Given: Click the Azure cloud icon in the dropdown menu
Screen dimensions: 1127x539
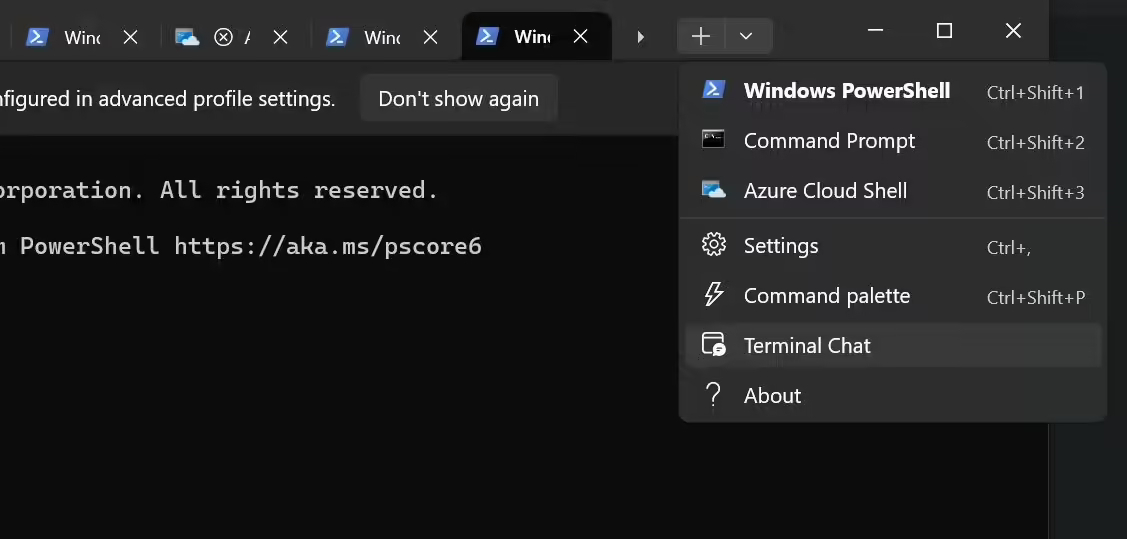Looking at the screenshot, I should 713,190.
